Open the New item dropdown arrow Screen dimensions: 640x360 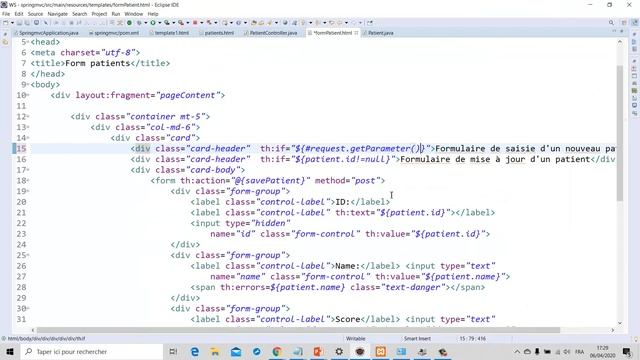coord(12,23)
